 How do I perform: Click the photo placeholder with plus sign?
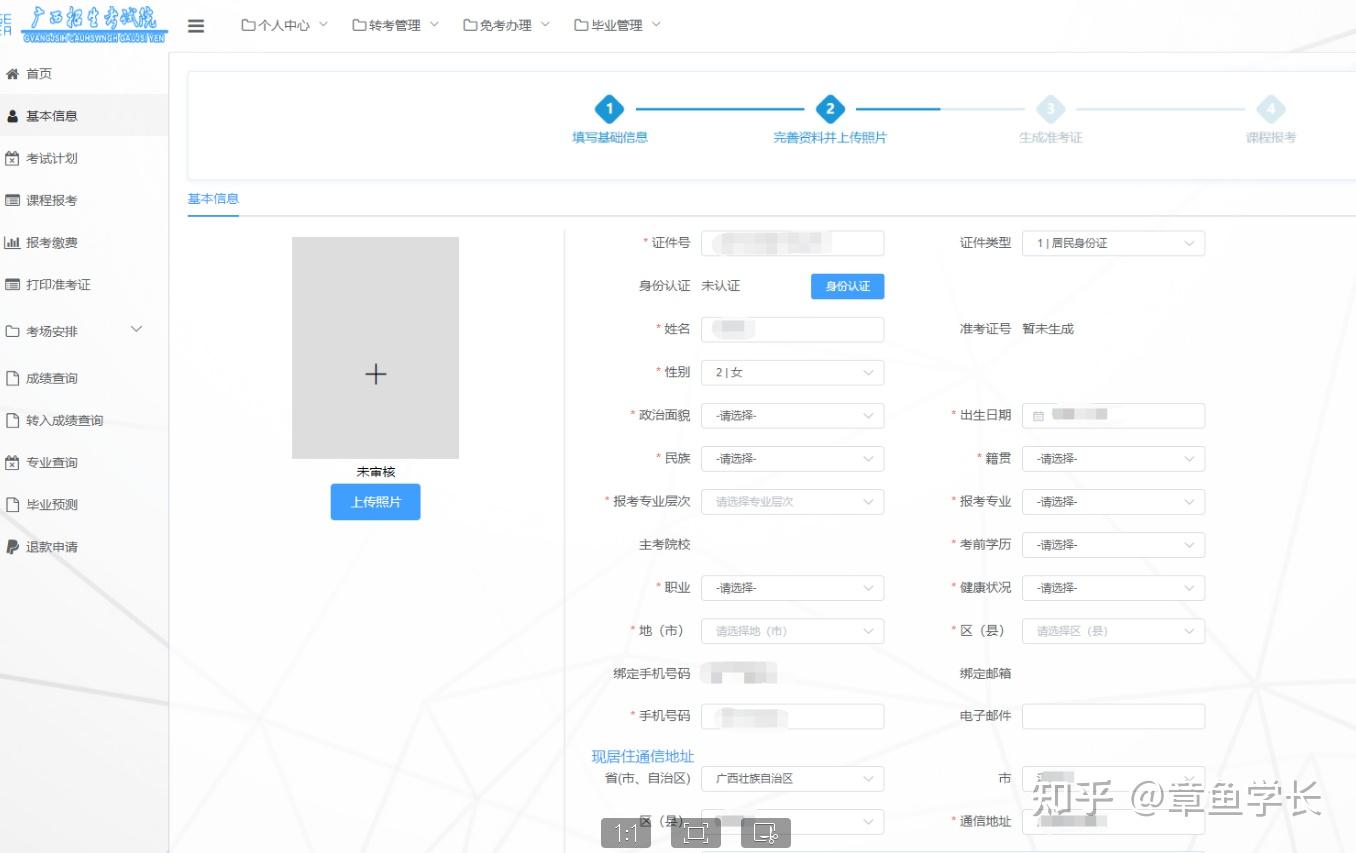click(375, 374)
